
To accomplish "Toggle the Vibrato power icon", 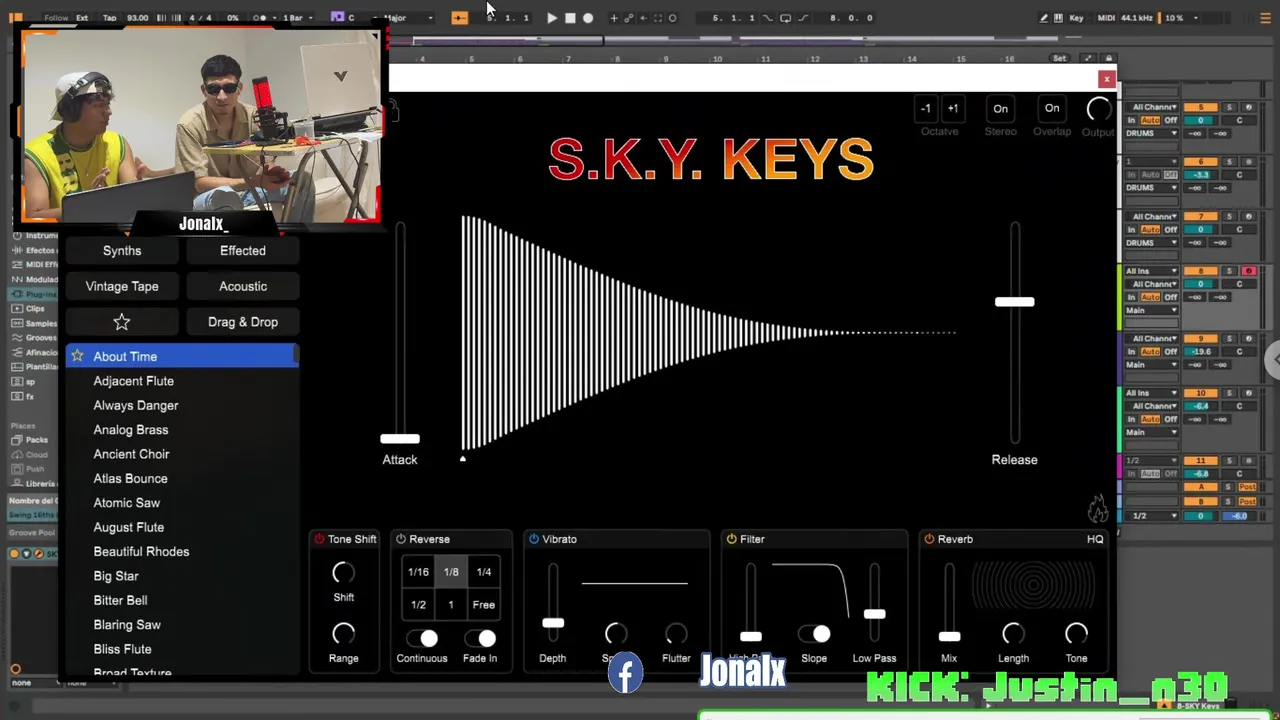I will pyautogui.click(x=534, y=539).
